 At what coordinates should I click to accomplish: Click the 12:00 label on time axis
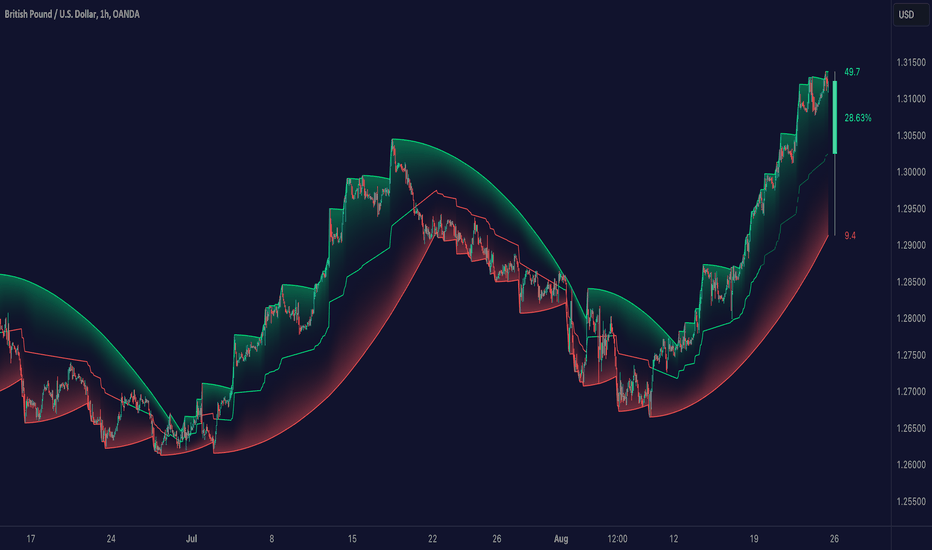pos(617,539)
